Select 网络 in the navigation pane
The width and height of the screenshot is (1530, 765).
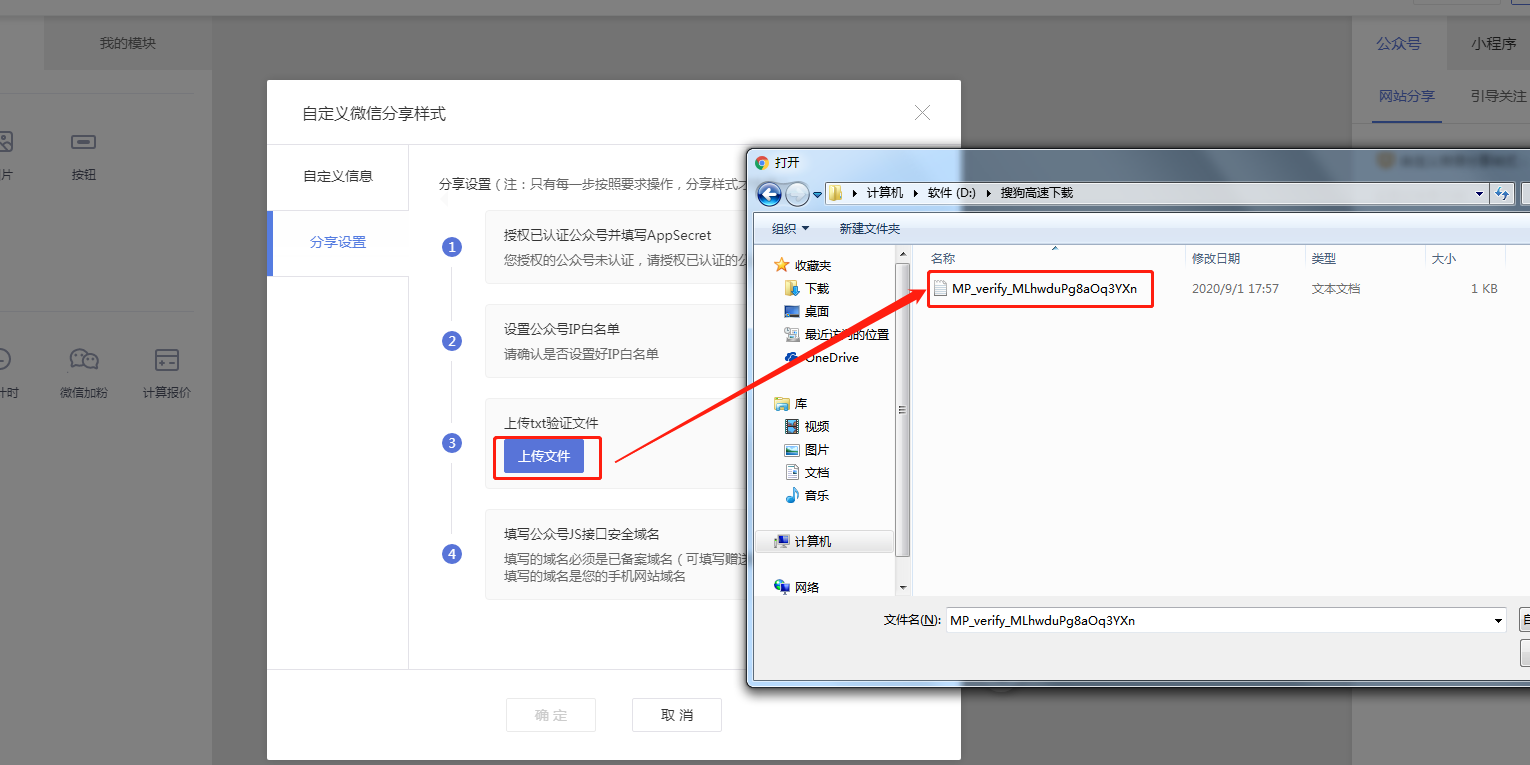(806, 587)
